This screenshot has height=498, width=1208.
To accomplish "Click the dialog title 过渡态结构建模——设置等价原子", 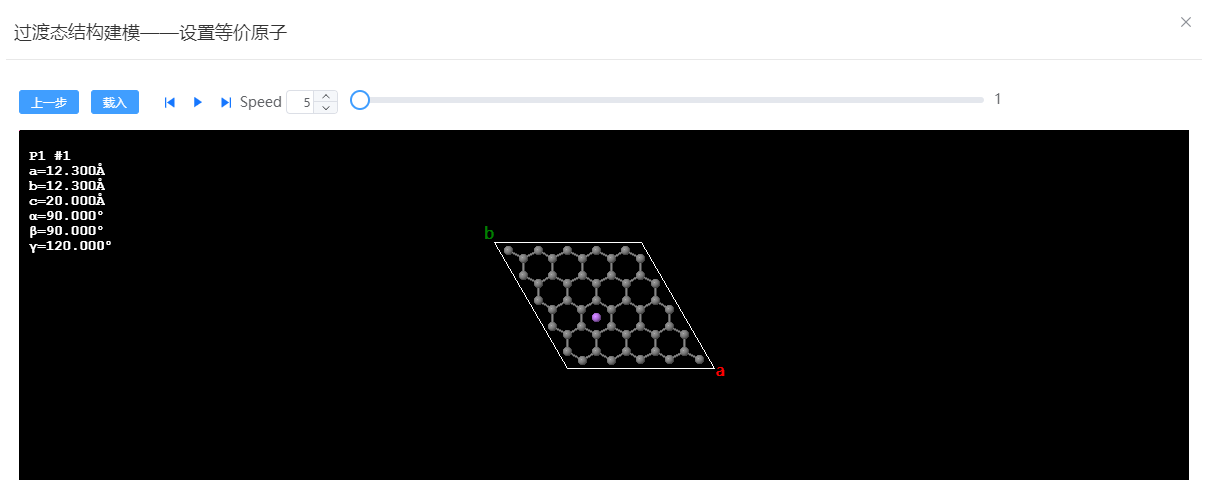I will click(150, 32).
